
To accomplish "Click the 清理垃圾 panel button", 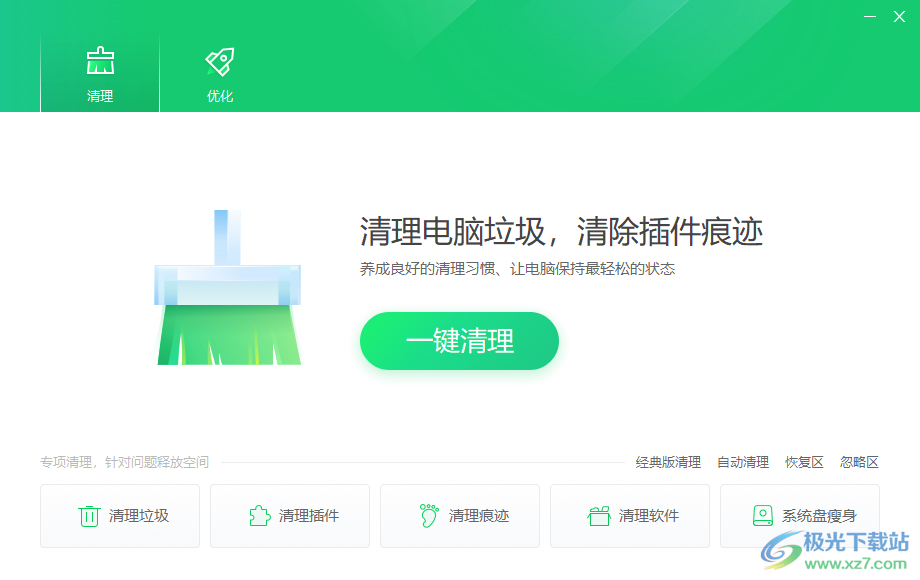I will pyautogui.click(x=120, y=516).
